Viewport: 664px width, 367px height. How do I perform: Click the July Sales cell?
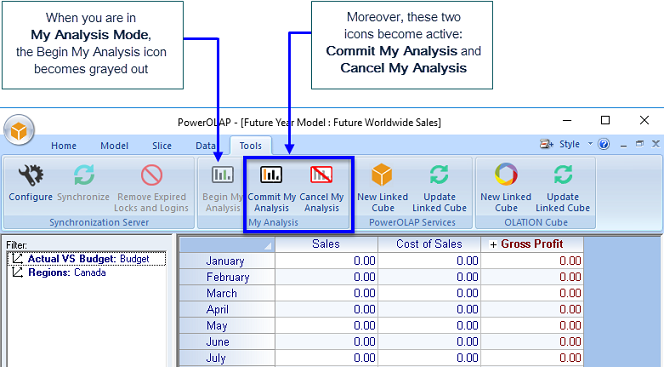(x=326, y=358)
